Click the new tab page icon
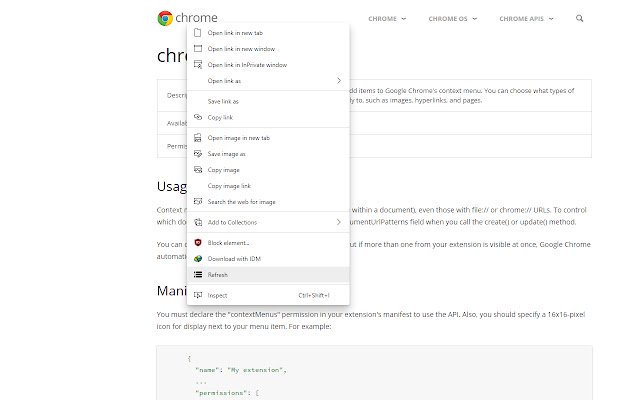The height and width of the screenshot is (400, 640). [x=198, y=33]
